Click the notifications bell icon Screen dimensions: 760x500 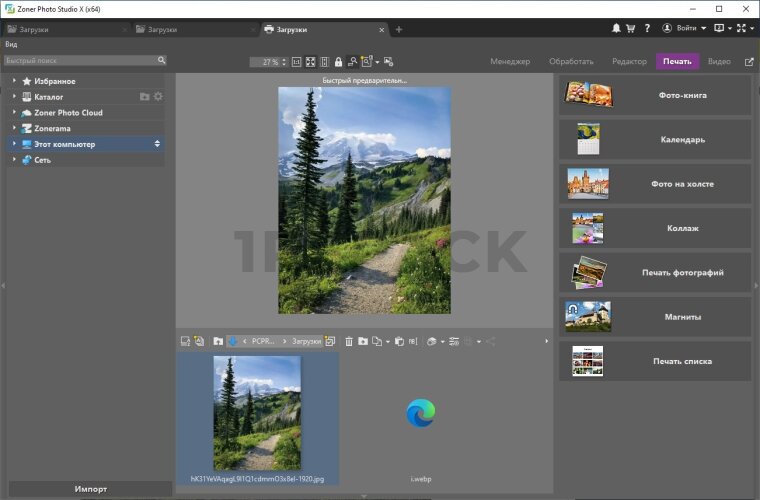[616, 29]
